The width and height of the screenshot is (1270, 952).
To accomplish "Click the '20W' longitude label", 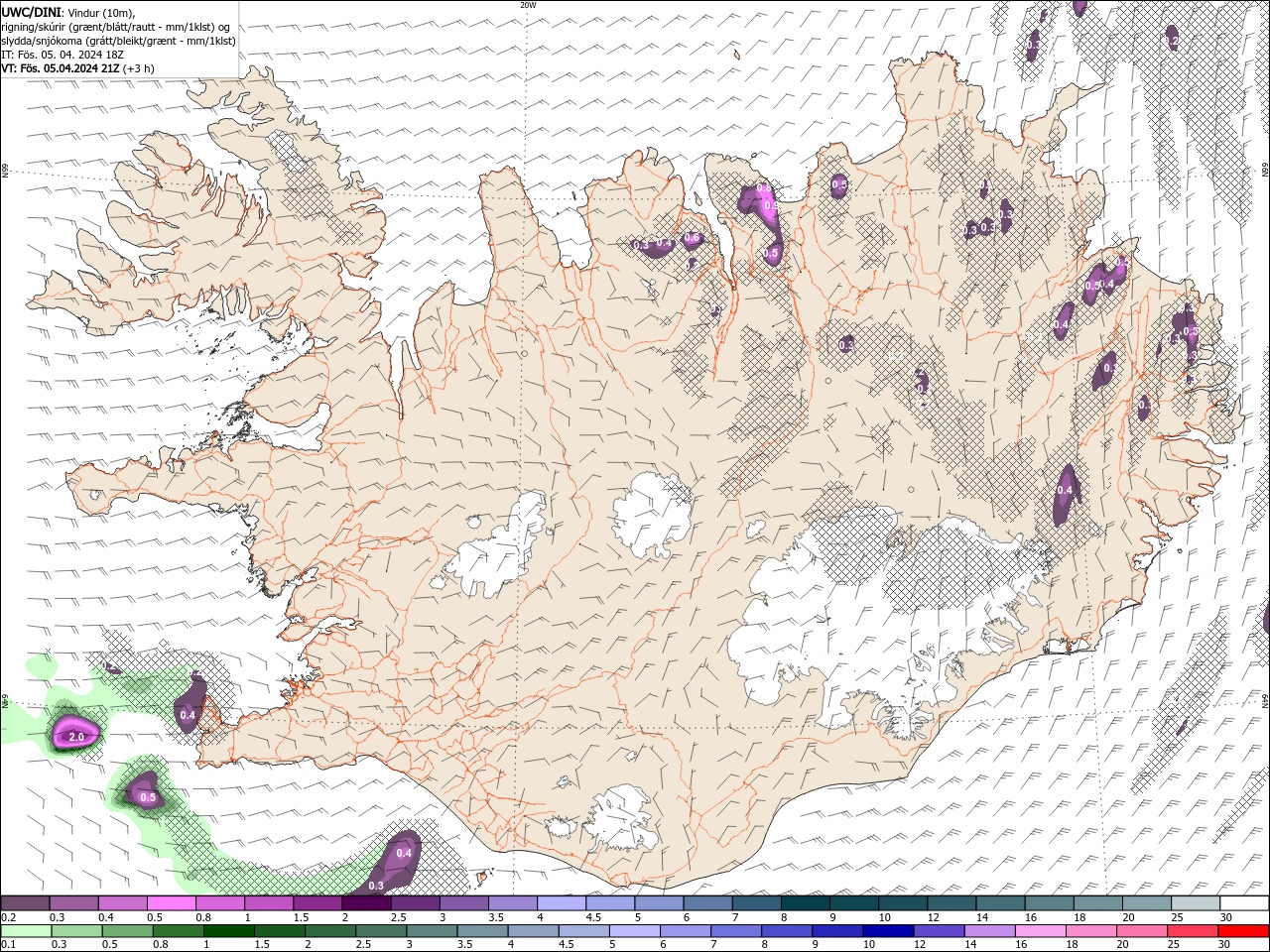I will 528,5.
